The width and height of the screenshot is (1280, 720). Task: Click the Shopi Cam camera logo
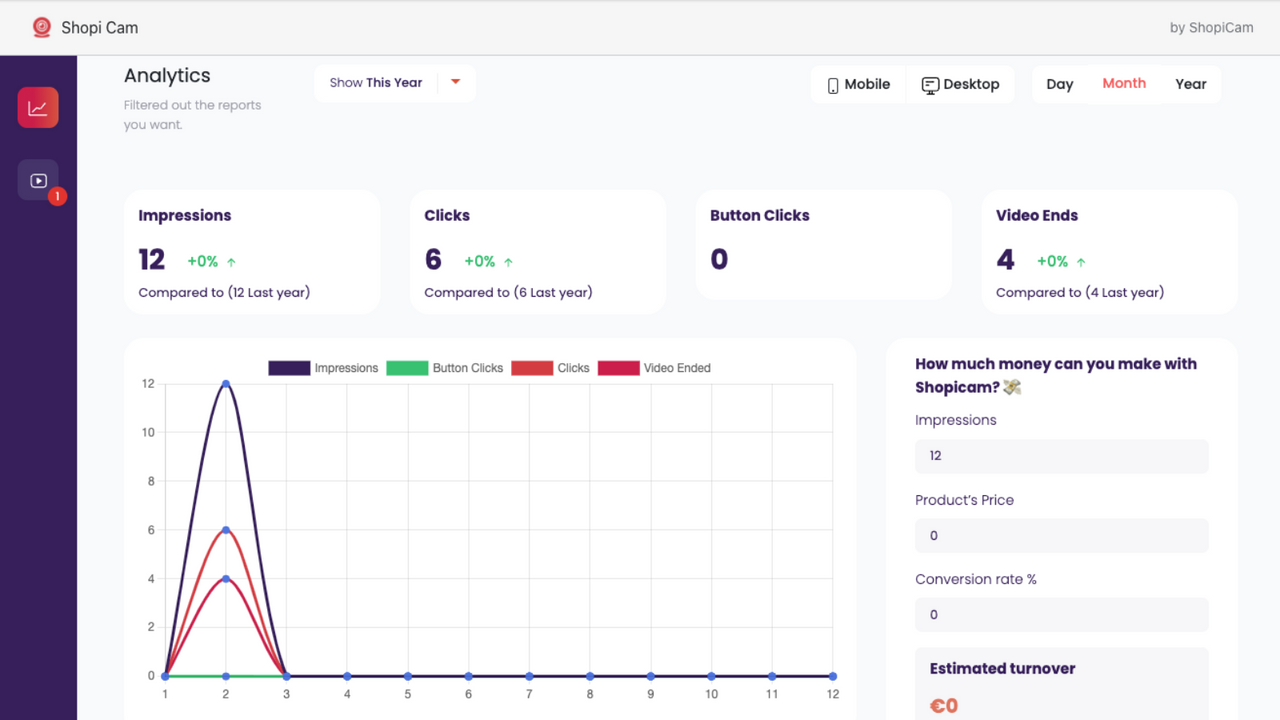pos(42,27)
